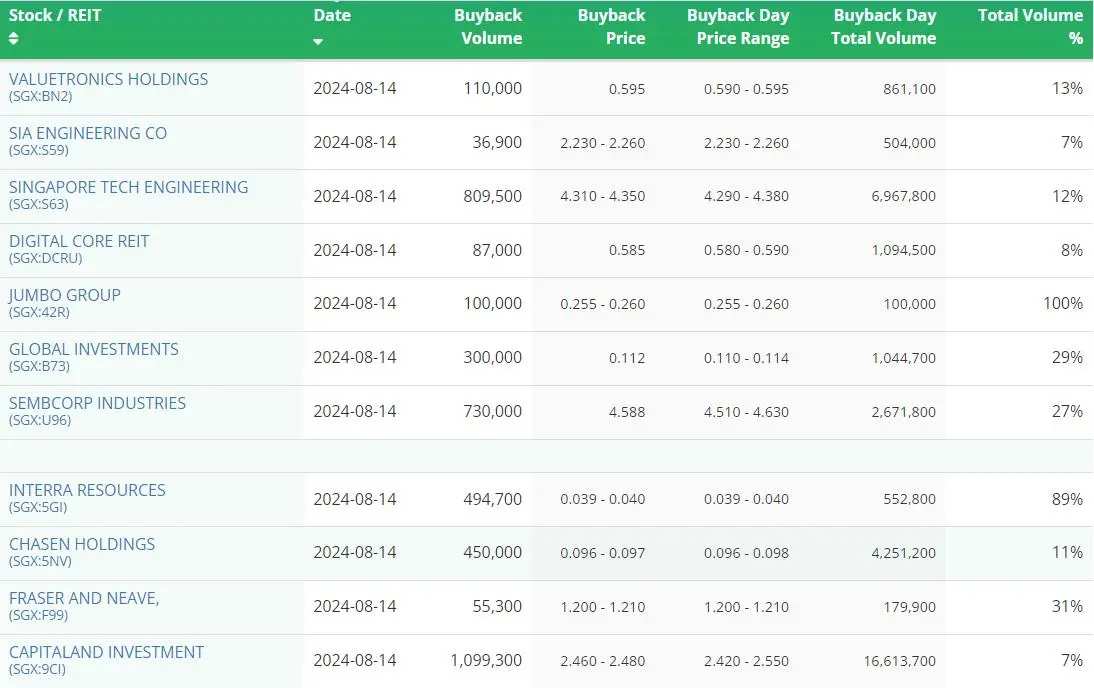1094x688 pixels.
Task: Select ticker code (SGX:5NV)
Action: pyautogui.click(x=40, y=561)
